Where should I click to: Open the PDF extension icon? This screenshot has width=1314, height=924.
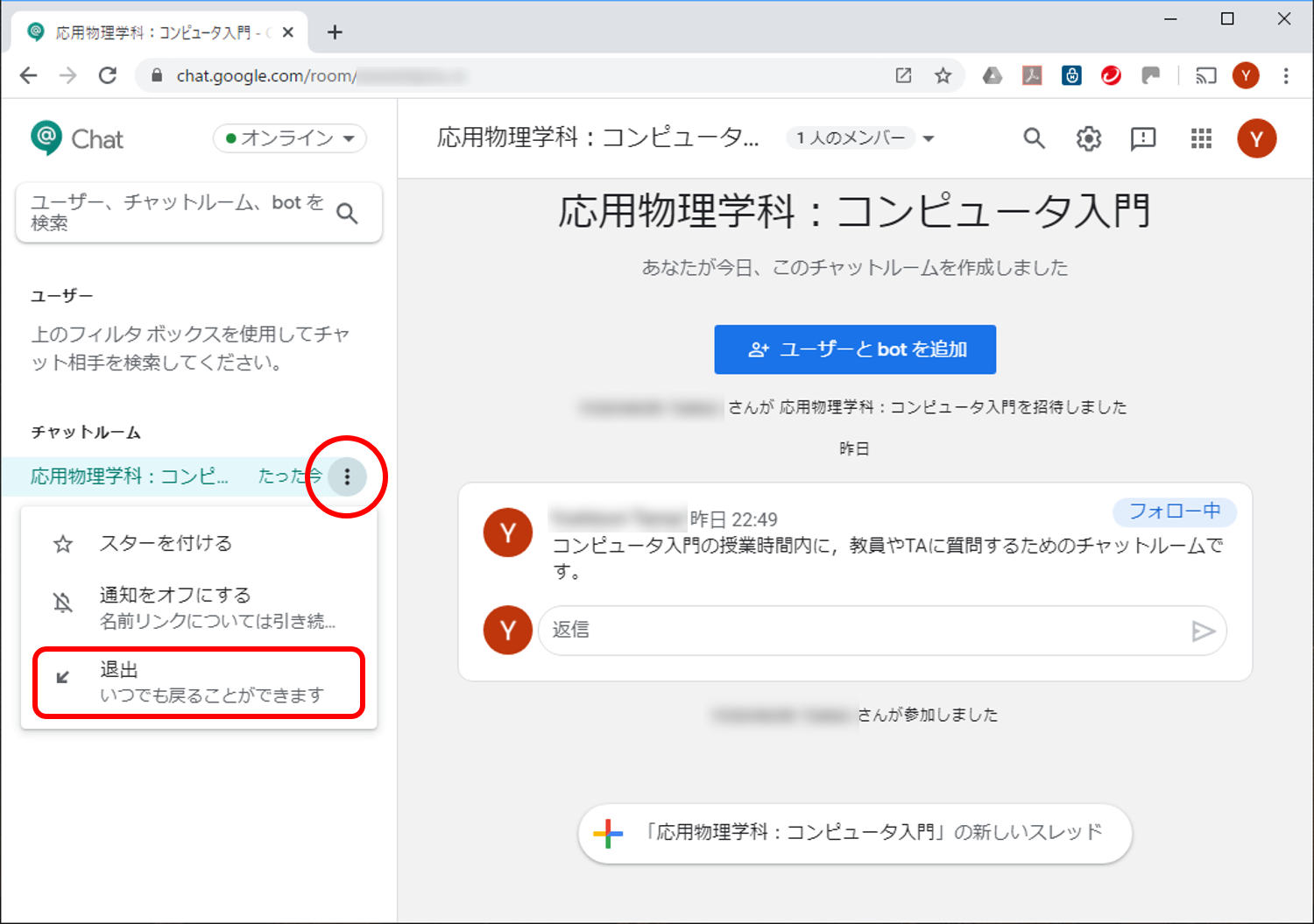(1032, 75)
